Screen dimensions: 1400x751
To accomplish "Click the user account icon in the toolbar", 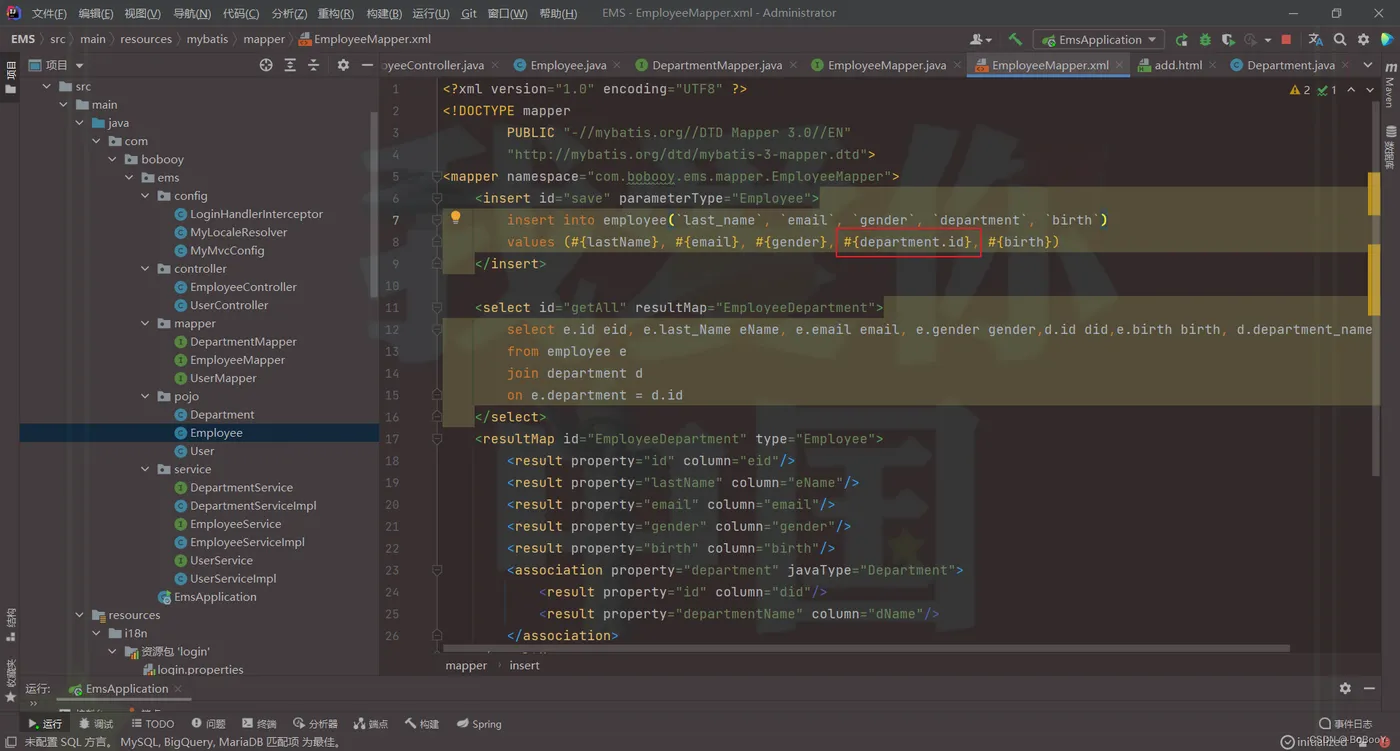I will [x=979, y=40].
